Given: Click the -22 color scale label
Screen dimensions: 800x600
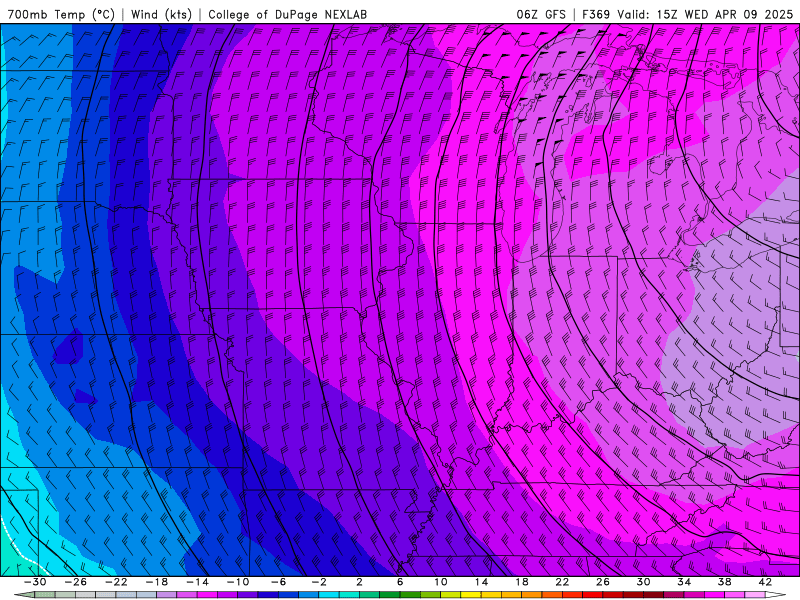Looking at the screenshot, I should [116, 582].
